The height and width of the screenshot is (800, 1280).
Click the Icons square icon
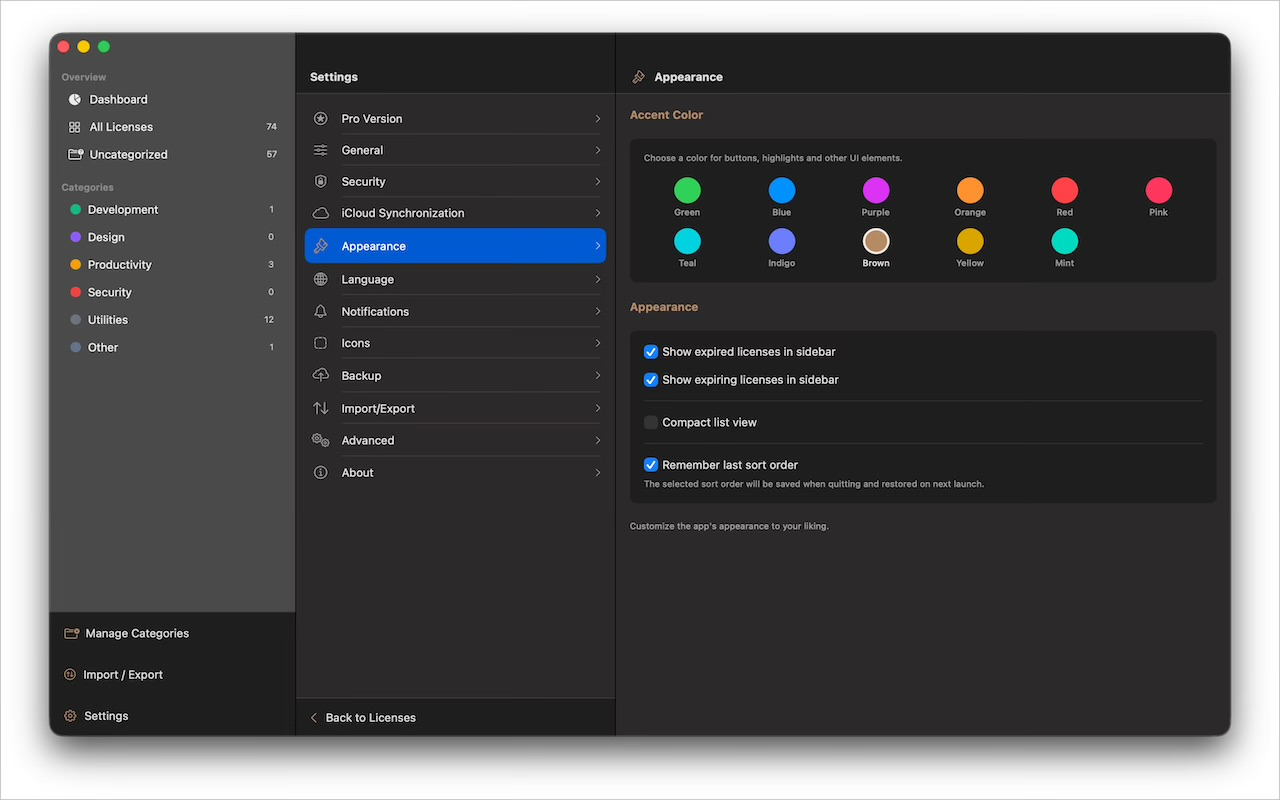[320, 343]
